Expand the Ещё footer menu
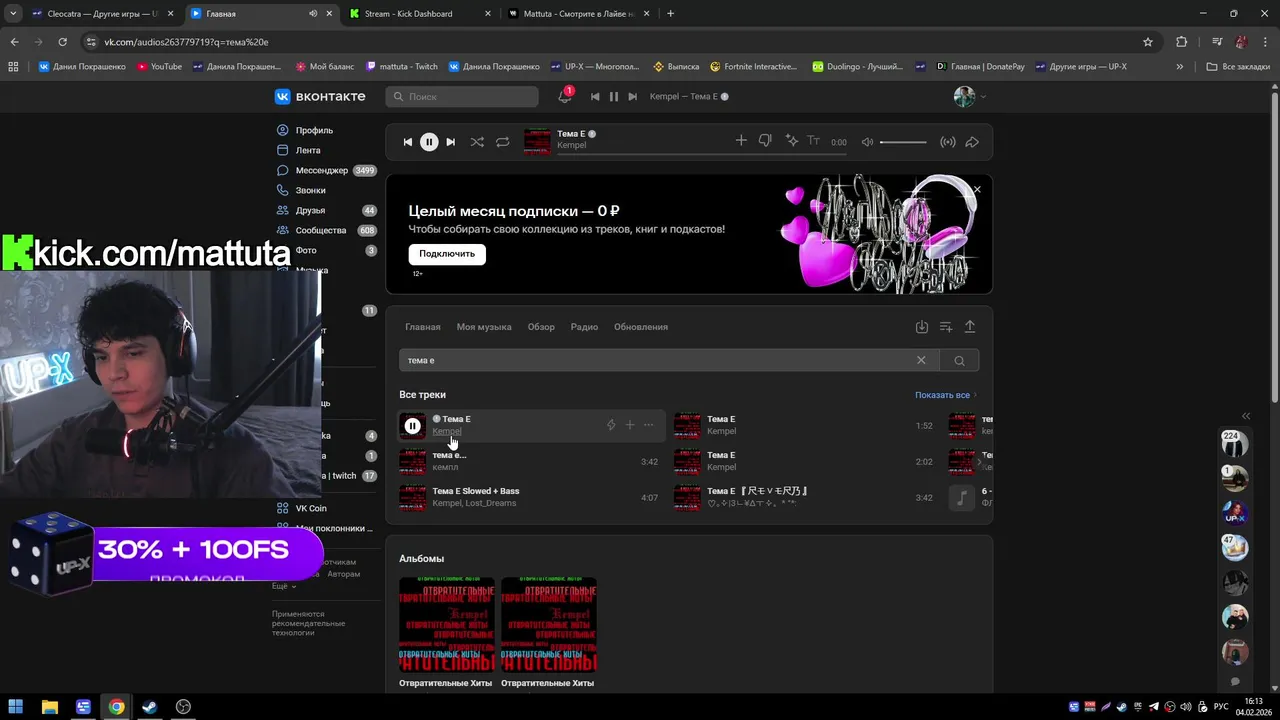Image resolution: width=1280 pixels, height=720 pixels. point(284,586)
